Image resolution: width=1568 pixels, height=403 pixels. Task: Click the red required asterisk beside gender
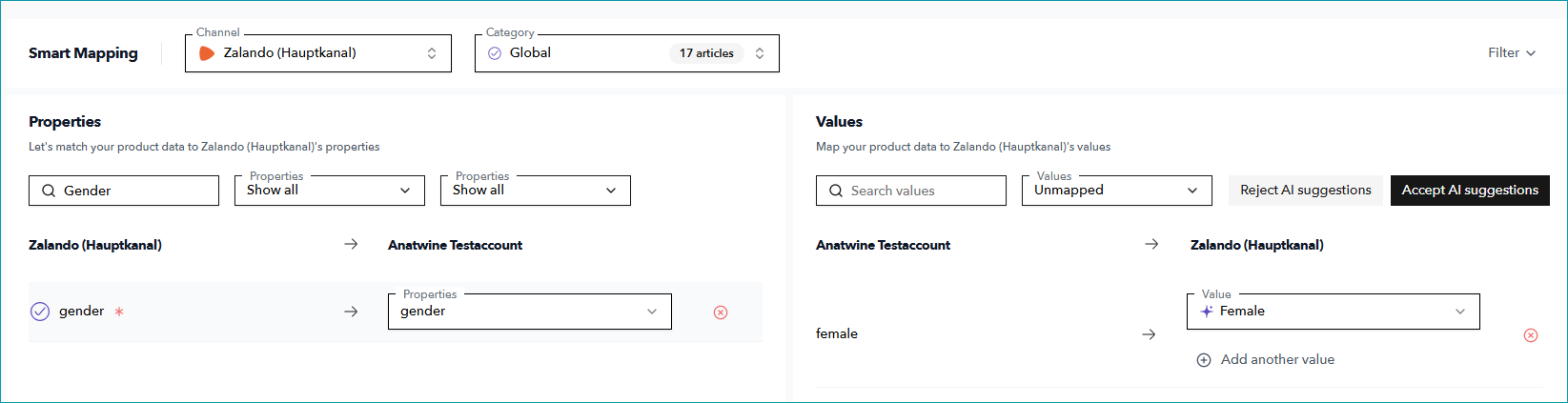(x=119, y=312)
